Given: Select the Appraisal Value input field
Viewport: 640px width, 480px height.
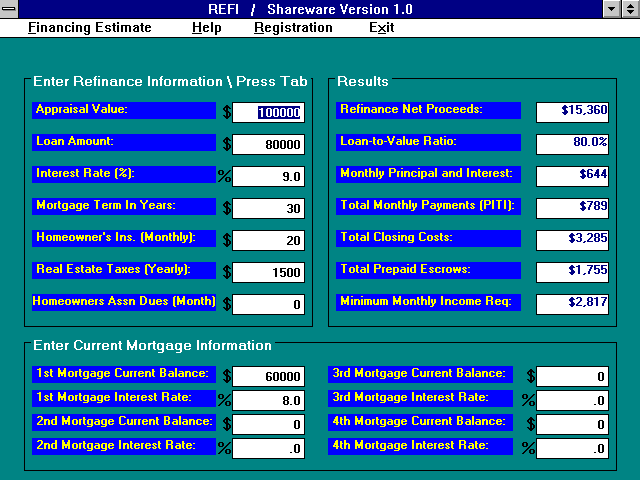Looking at the screenshot, I should point(268,113).
